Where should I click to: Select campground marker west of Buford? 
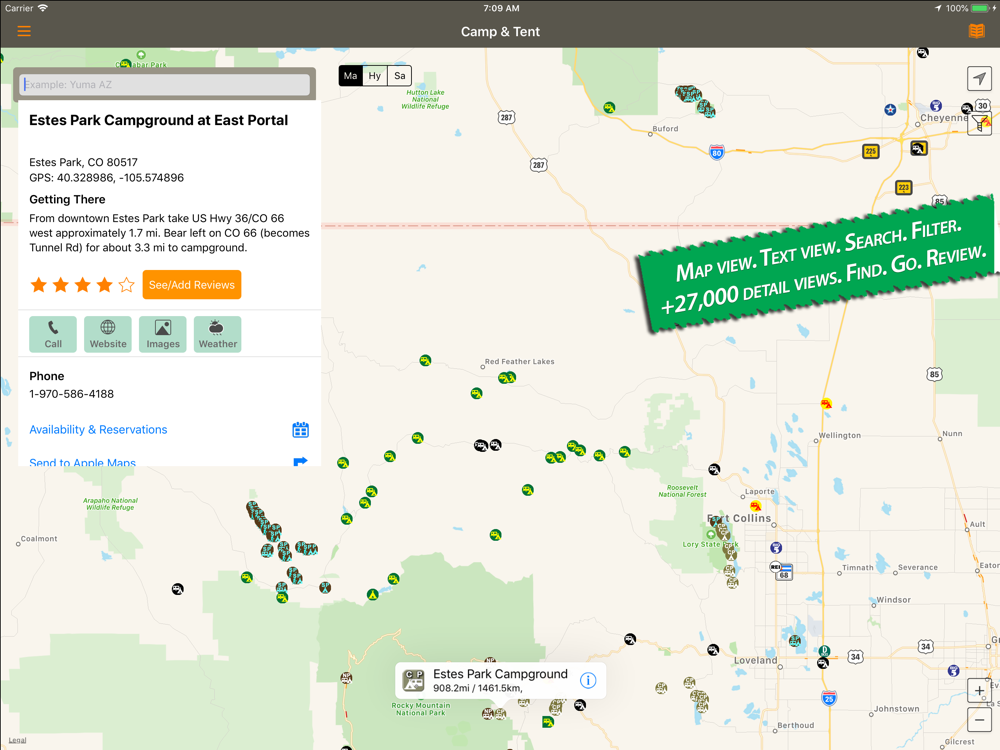pyautogui.click(x=610, y=108)
